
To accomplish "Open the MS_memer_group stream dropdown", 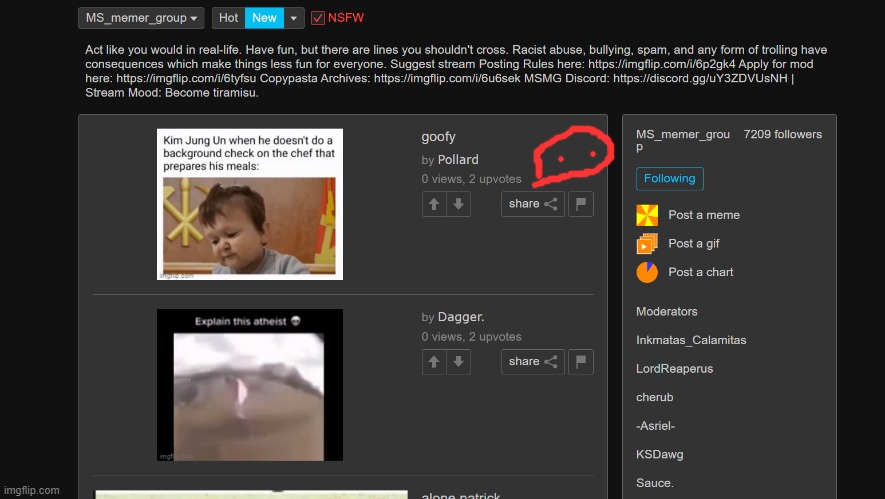I will [x=141, y=18].
